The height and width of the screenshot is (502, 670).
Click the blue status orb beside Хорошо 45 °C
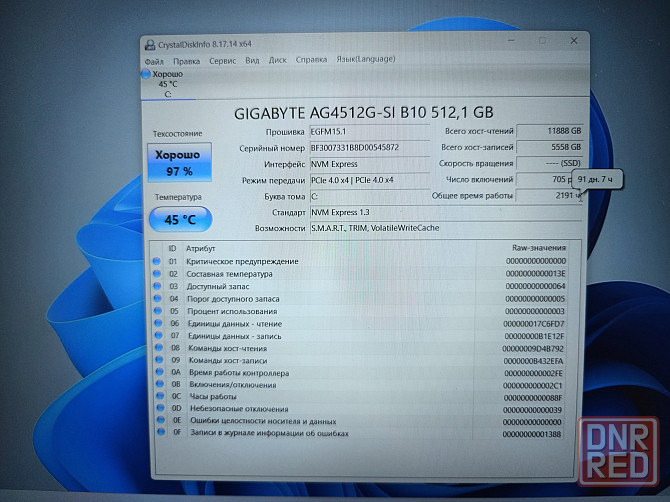[146, 74]
